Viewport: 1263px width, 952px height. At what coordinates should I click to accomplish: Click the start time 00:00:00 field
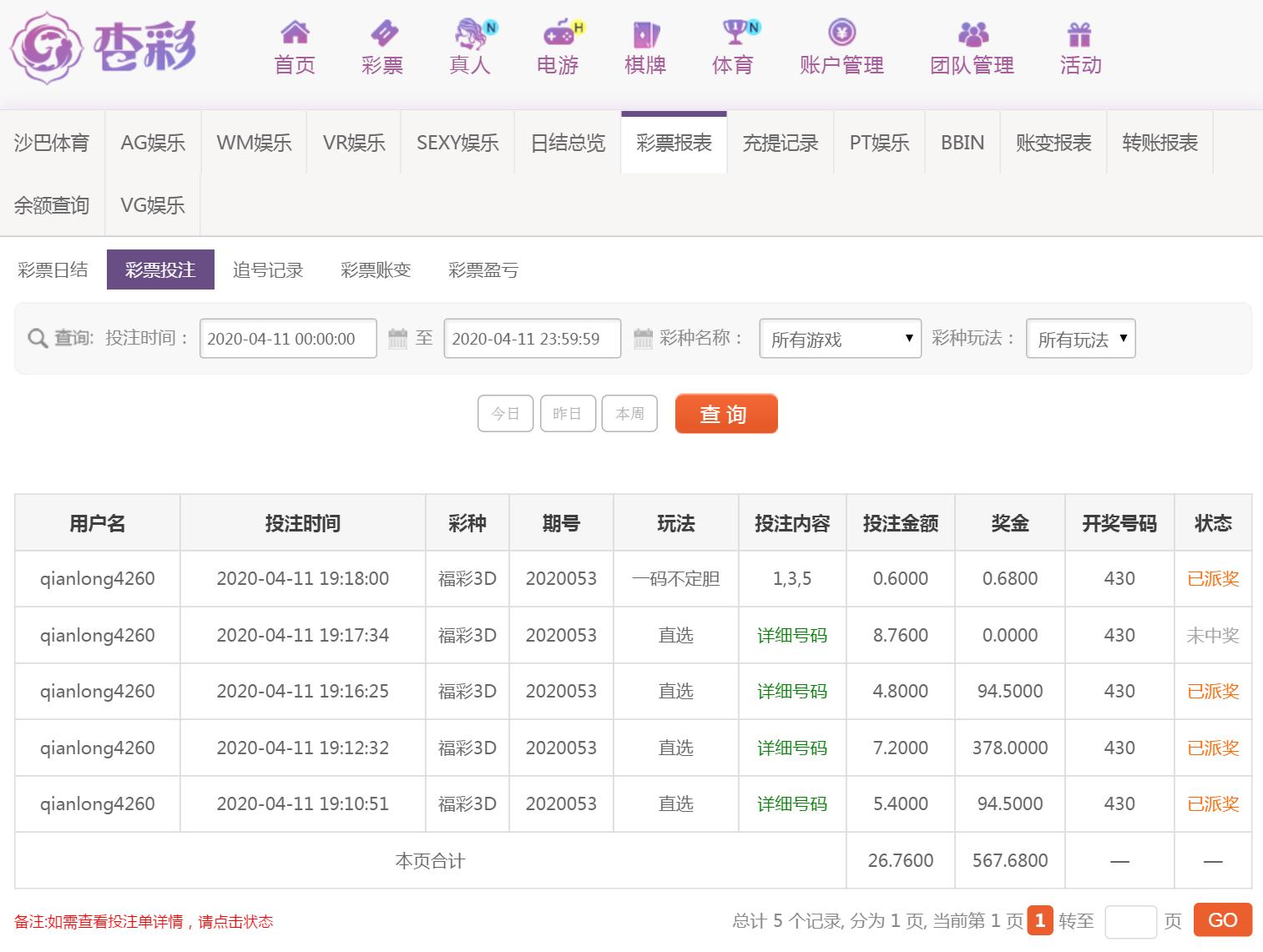tap(288, 339)
